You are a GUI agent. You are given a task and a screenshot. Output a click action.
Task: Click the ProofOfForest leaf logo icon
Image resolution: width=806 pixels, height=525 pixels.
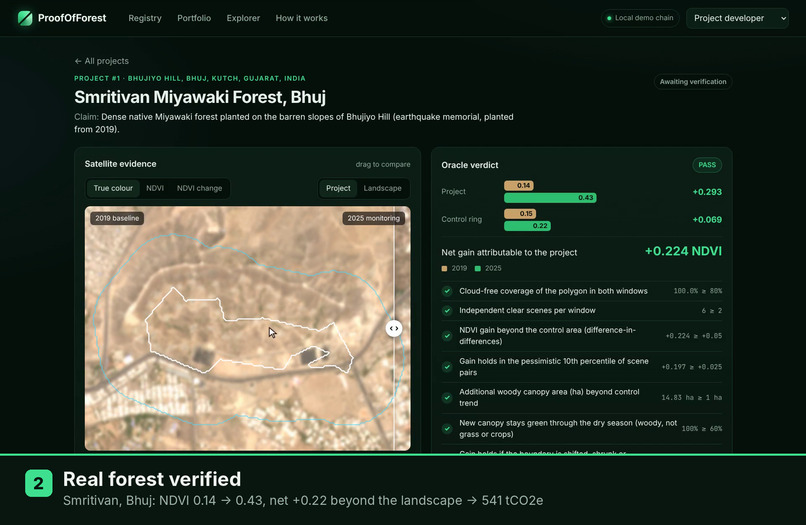25,18
